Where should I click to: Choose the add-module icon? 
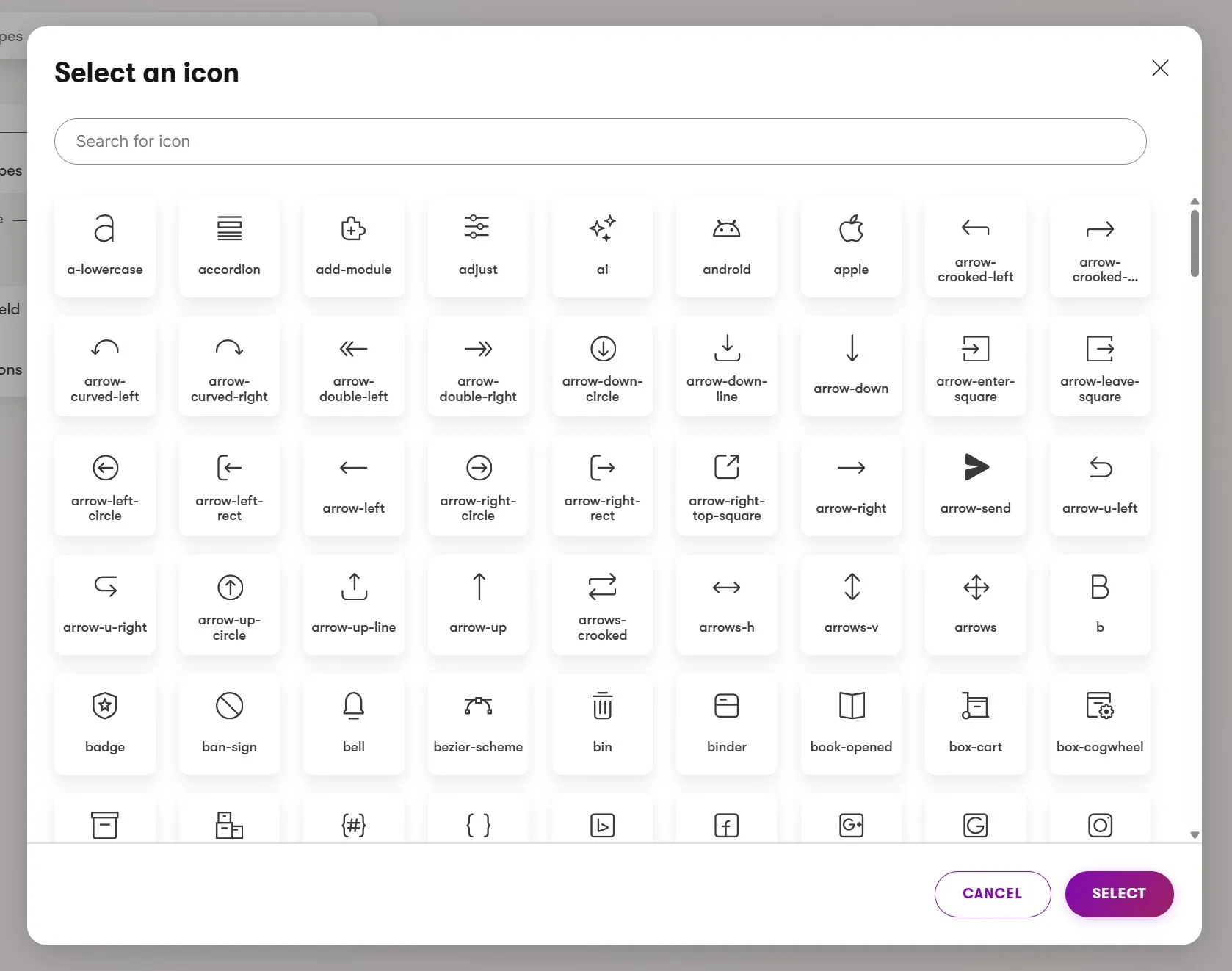353,246
